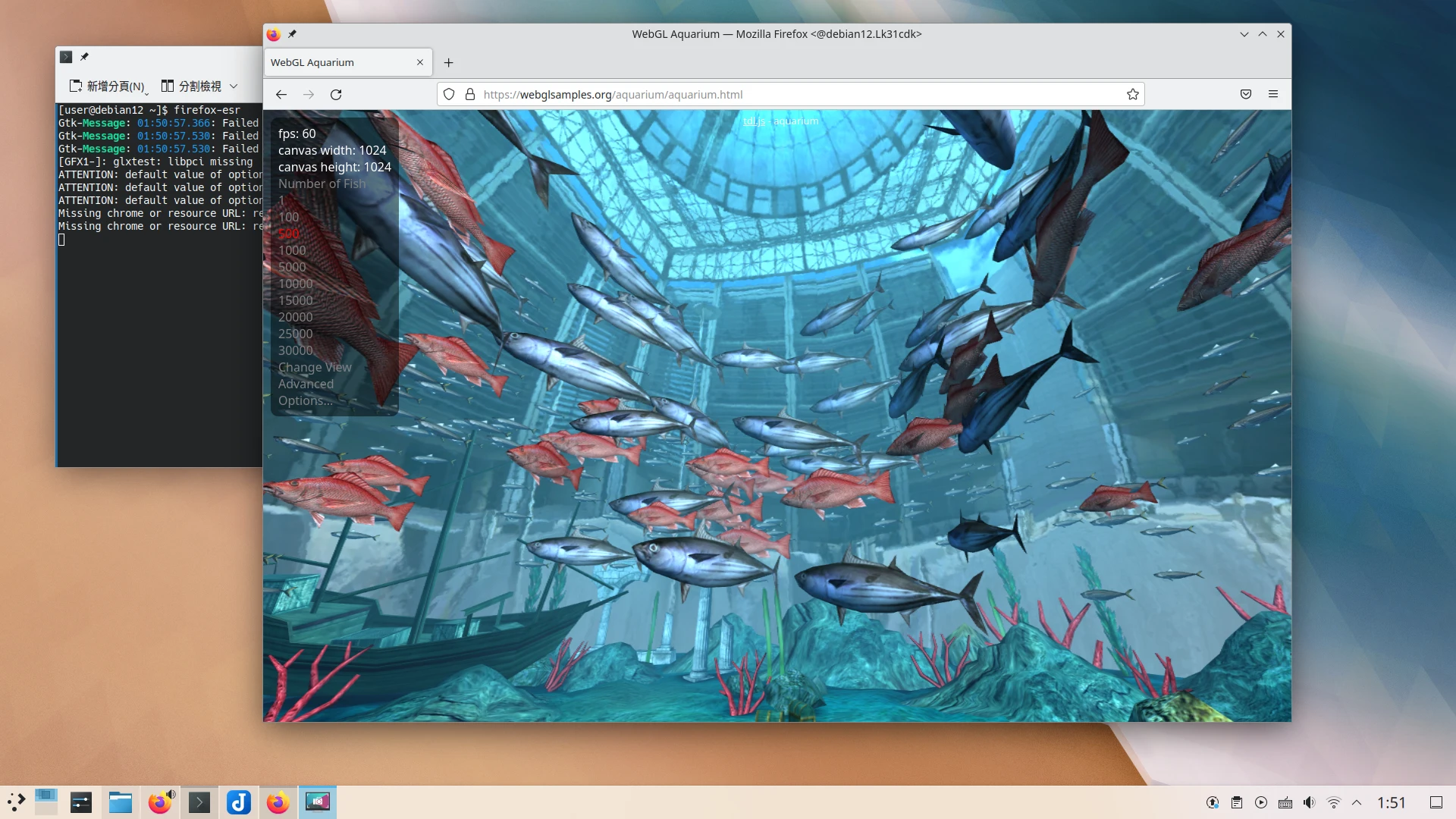Screen dimensions: 1456x819
Task: Expand the terminal split view dropdown arrow
Action: (x=234, y=86)
